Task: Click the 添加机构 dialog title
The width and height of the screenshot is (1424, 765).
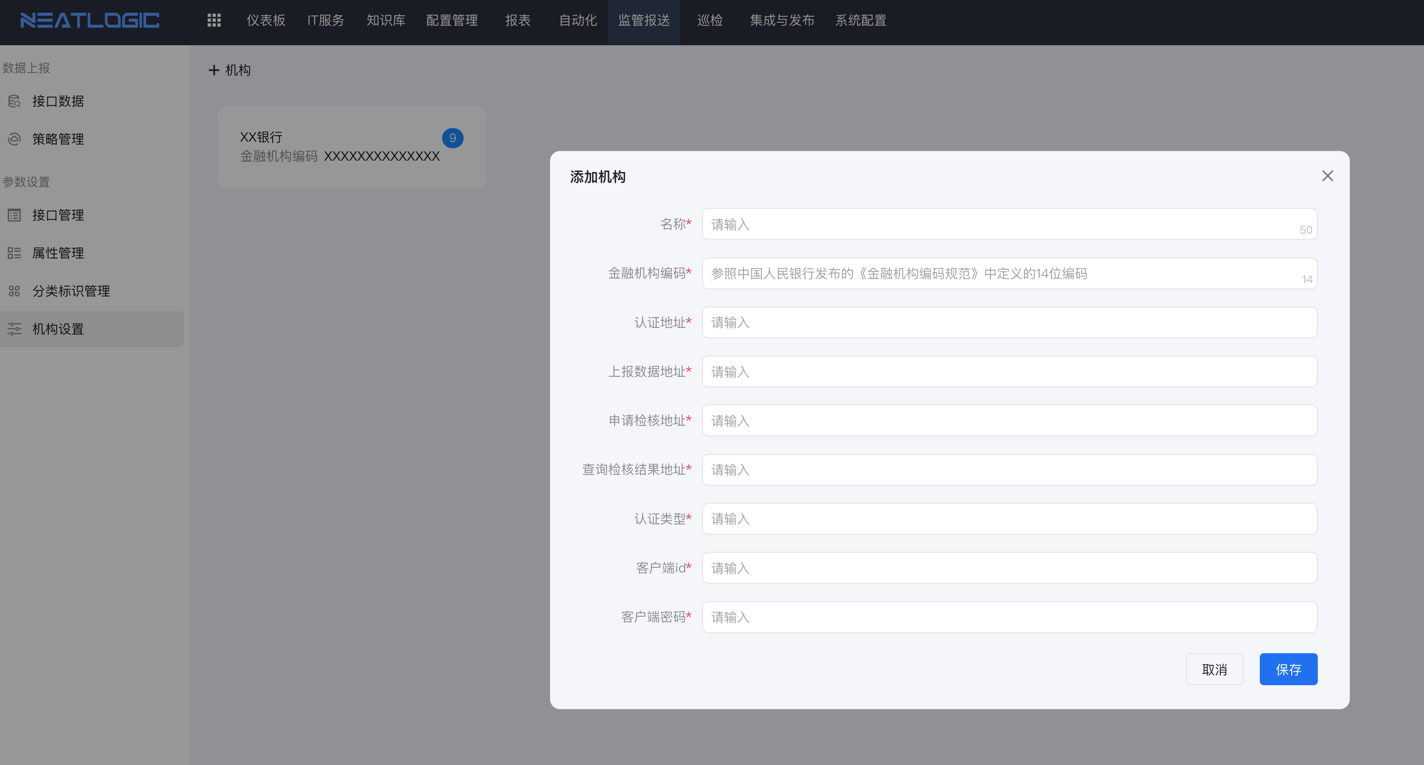Action: (598, 177)
